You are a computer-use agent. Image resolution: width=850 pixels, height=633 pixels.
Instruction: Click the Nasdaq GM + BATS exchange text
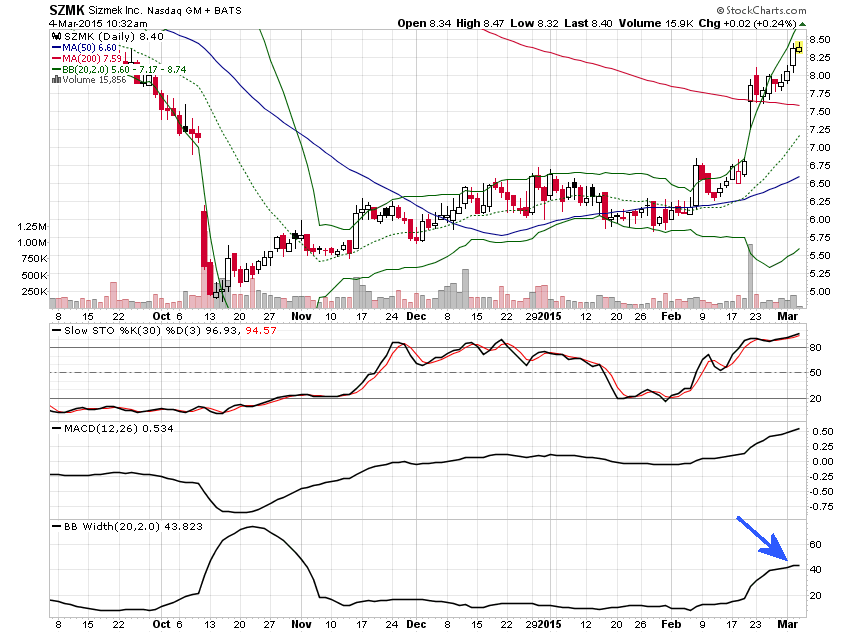194,10
